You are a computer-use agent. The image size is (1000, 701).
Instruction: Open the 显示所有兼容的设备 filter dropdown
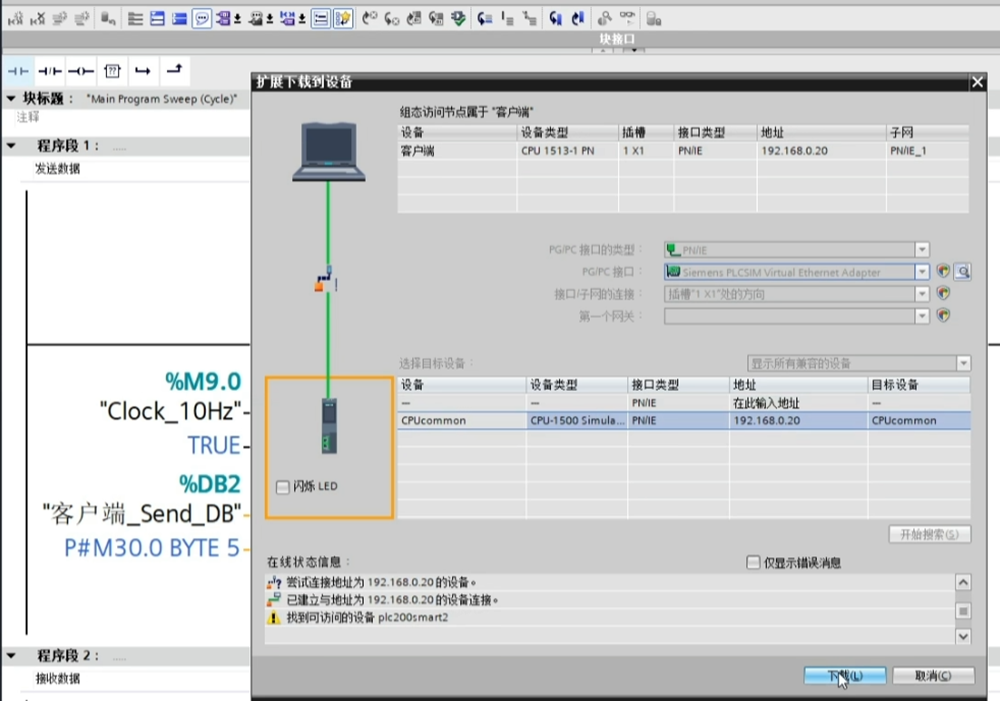point(963,364)
